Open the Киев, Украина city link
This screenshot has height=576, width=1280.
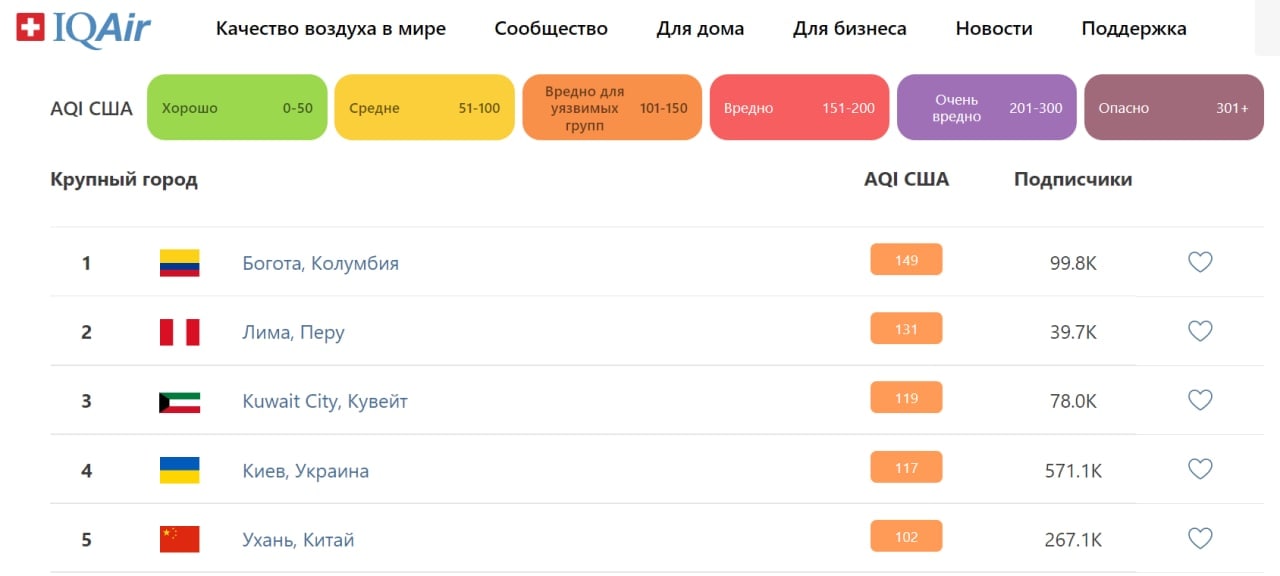click(x=306, y=470)
